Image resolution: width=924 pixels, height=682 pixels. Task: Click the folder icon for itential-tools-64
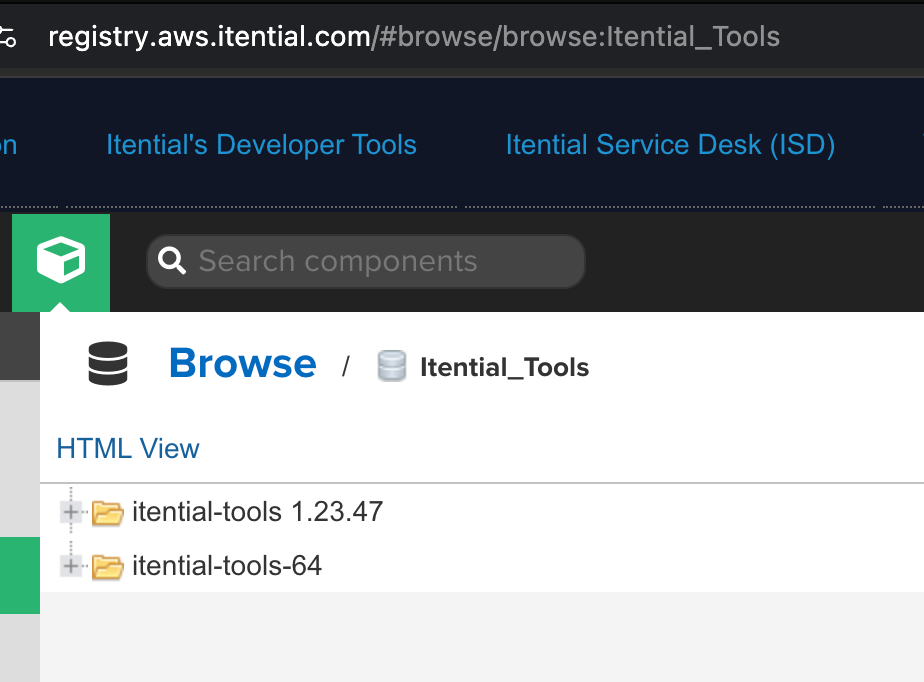point(107,567)
